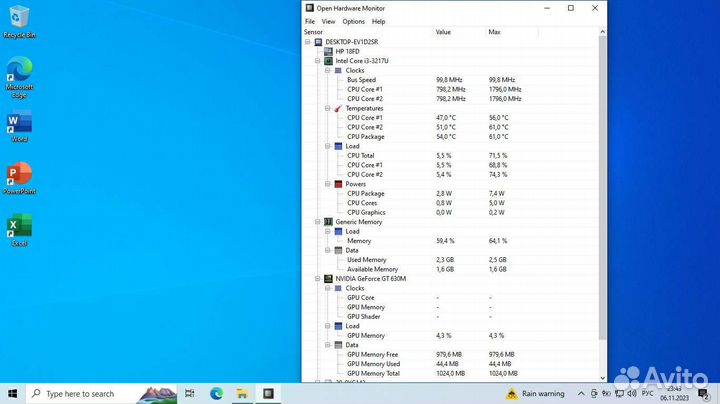The height and width of the screenshot is (404, 720).
Task: Collapse the Temperatures group
Action: (x=328, y=108)
